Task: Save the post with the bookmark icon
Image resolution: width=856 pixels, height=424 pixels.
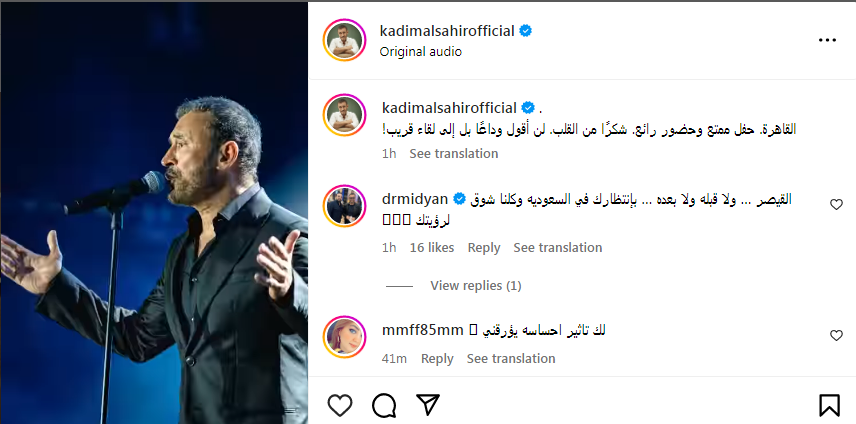Action: (829, 404)
